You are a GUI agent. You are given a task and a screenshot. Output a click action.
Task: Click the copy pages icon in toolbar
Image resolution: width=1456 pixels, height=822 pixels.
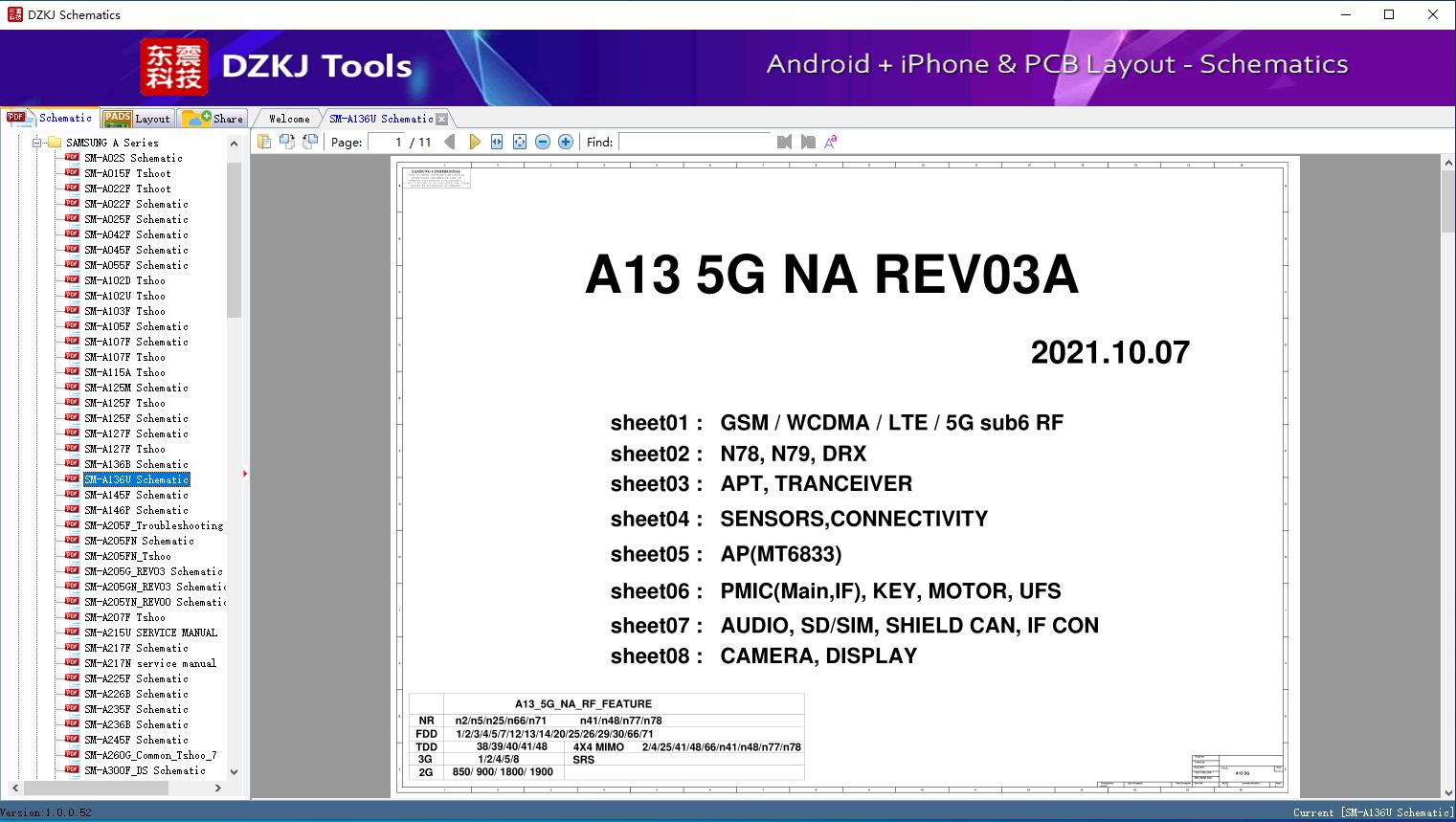264,142
